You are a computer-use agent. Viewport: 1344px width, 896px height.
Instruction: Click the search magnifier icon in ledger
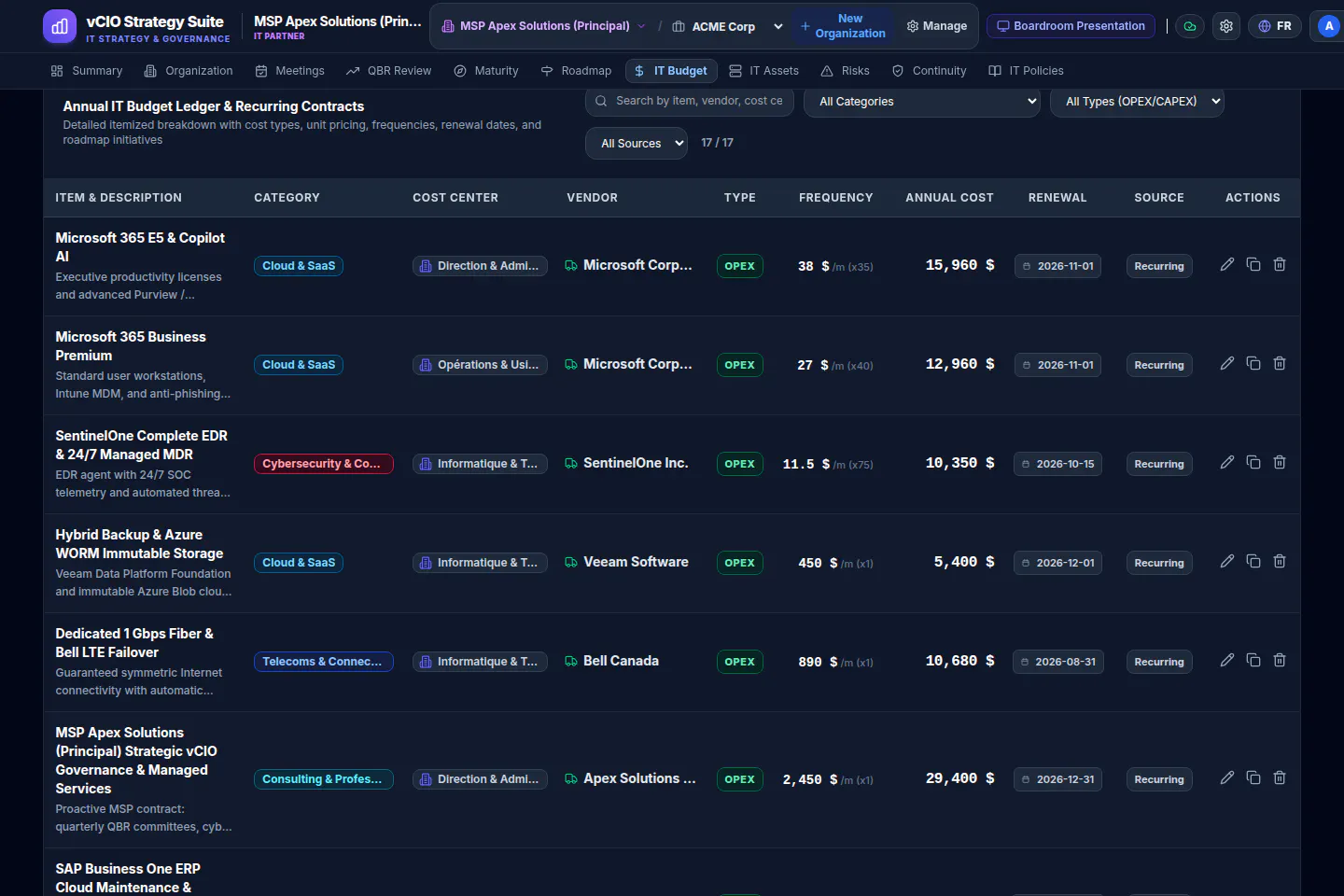tap(601, 101)
